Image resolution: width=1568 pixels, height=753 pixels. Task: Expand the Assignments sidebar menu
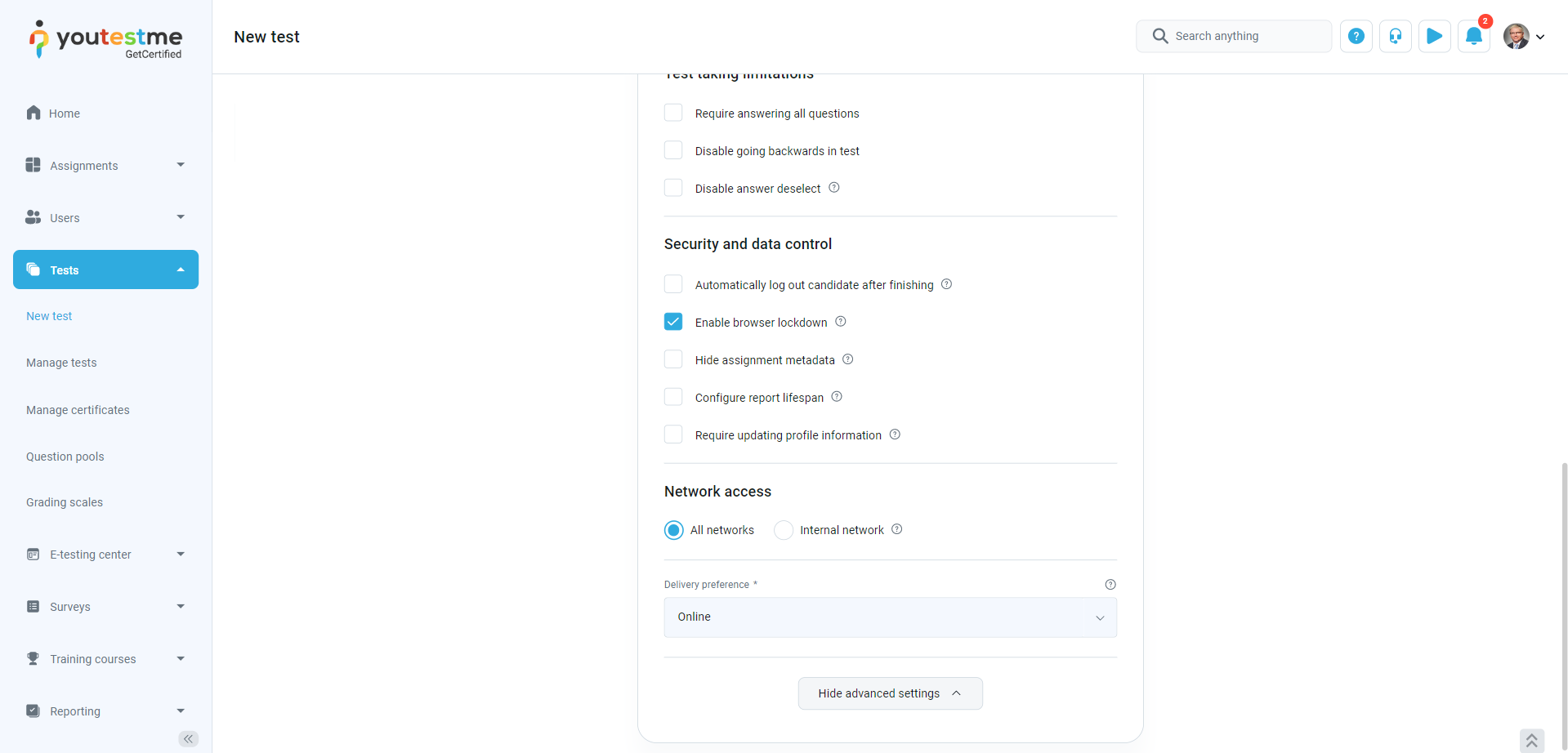click(105, 166)
